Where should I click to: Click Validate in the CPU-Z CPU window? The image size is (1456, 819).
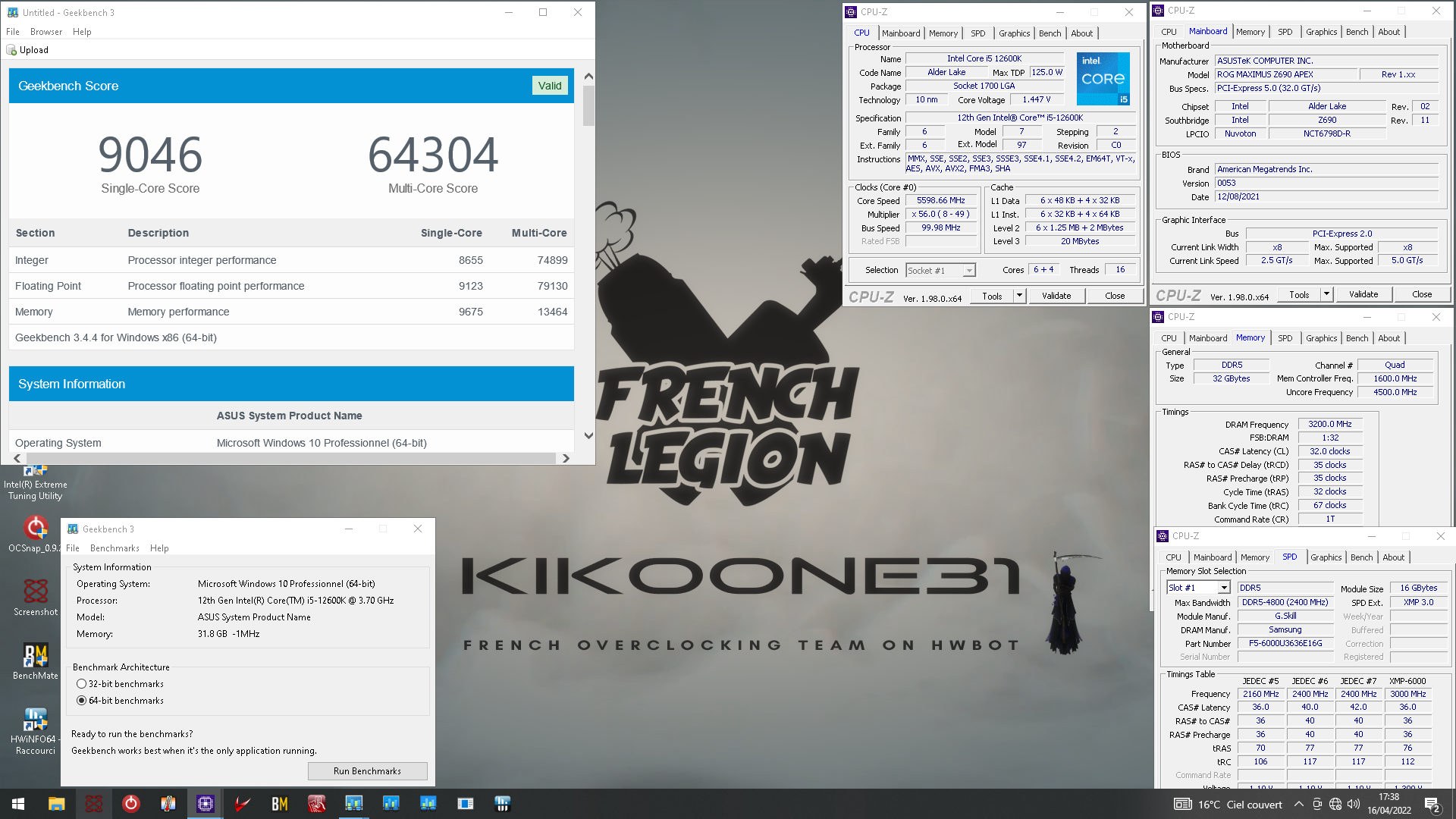[1056, 296]
